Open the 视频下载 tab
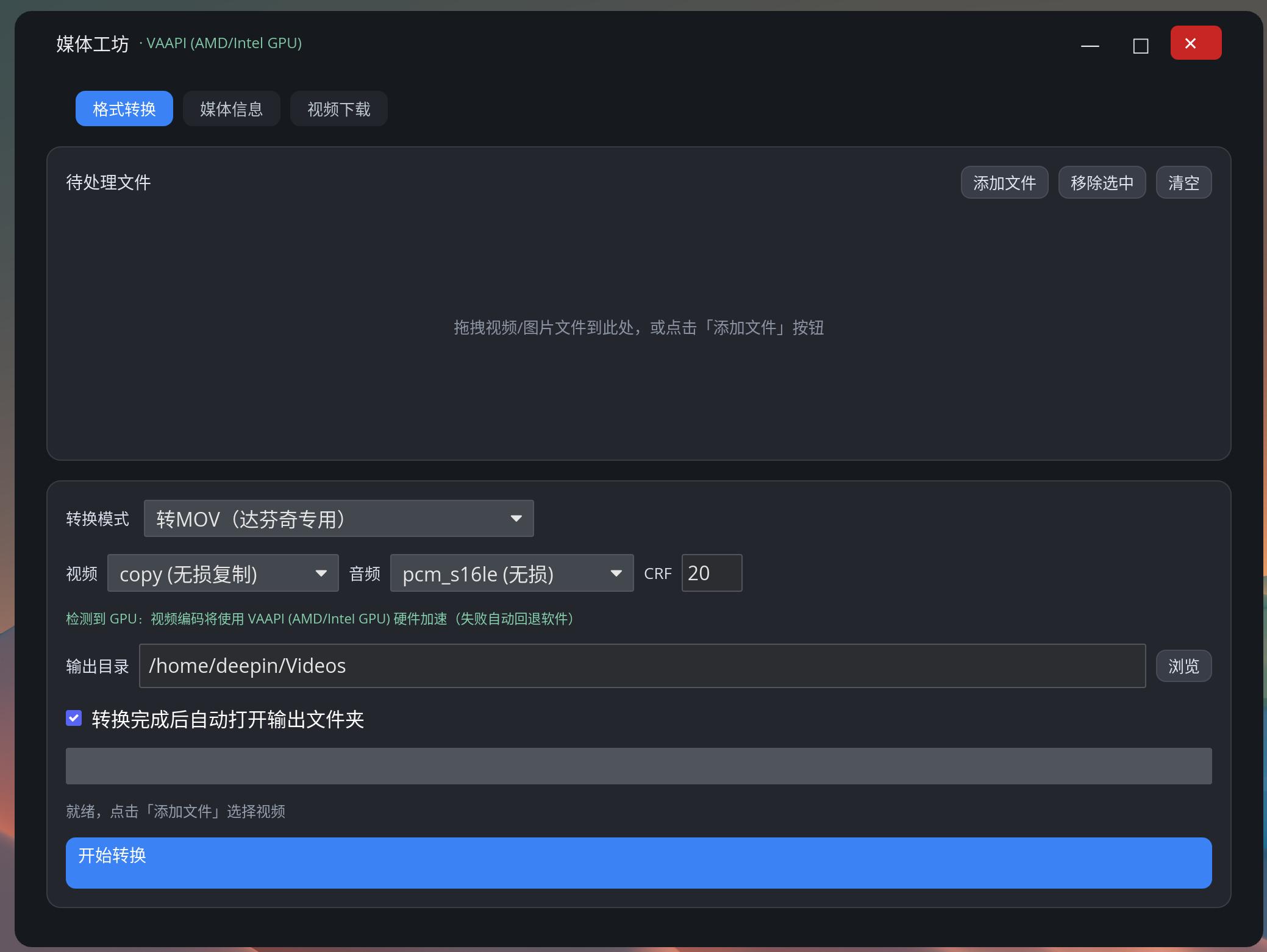This screenshot has width=1267, height=952. pyautogui.click(x=339, y=108)
